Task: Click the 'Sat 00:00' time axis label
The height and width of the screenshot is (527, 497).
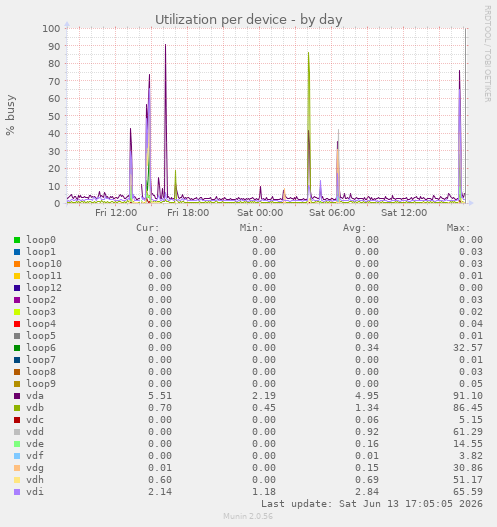Action: [260, 213]
